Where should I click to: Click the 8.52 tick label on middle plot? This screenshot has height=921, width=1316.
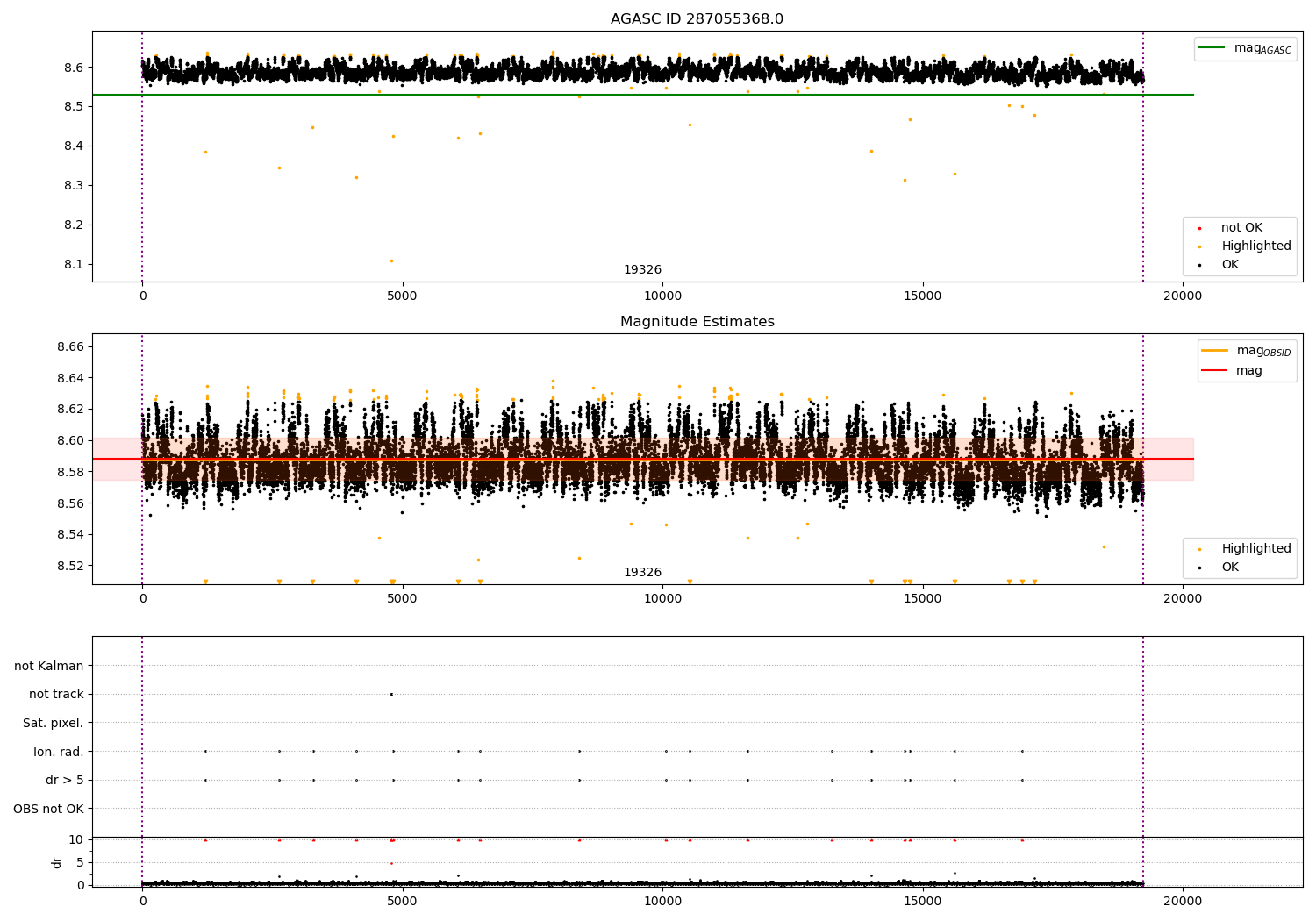pos(70,566)
